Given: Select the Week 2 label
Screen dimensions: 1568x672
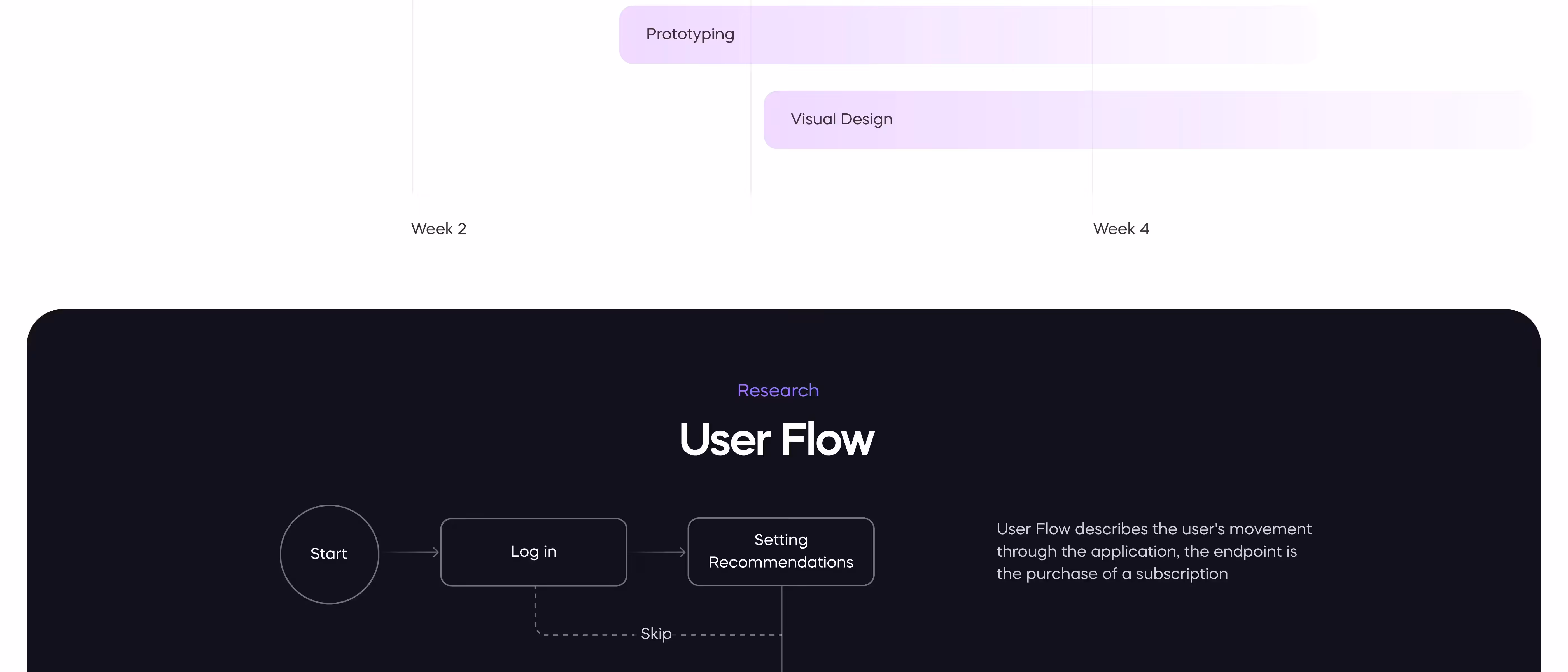Looking at the screenshot, I should [439, 229].
